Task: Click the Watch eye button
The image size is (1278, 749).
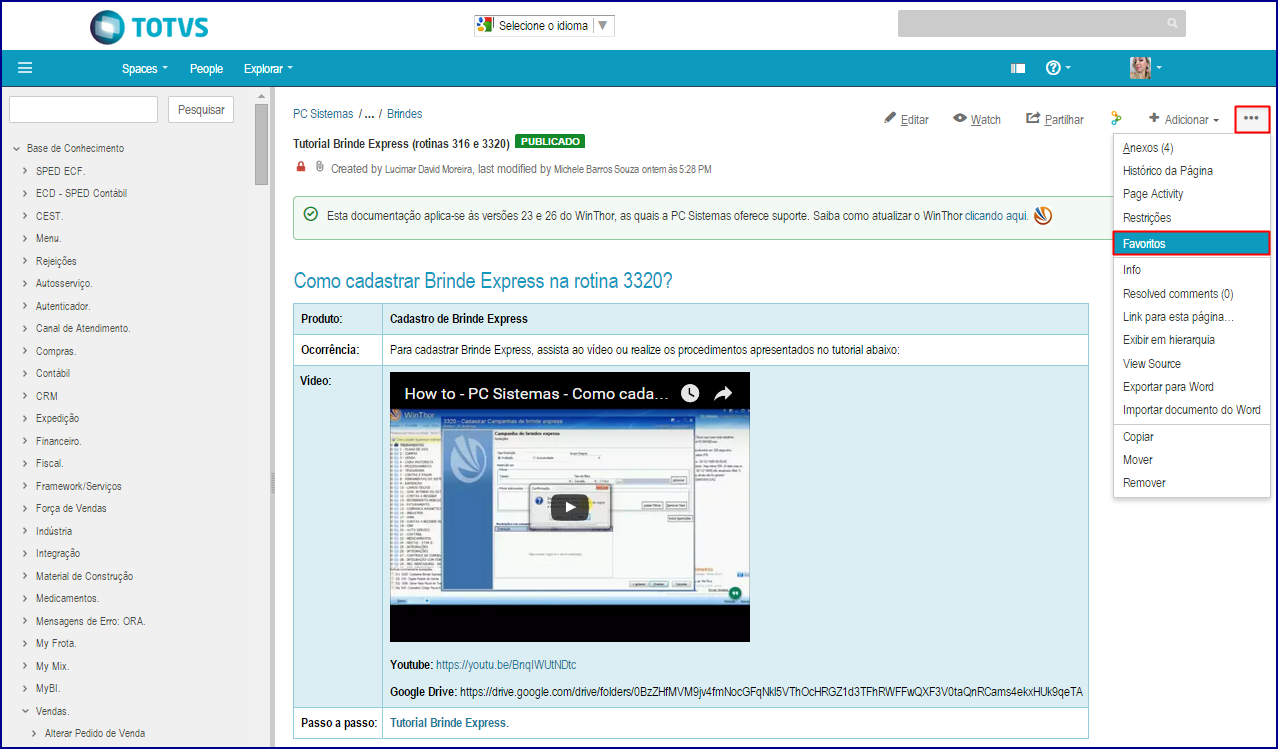Action: pos(977,119)
